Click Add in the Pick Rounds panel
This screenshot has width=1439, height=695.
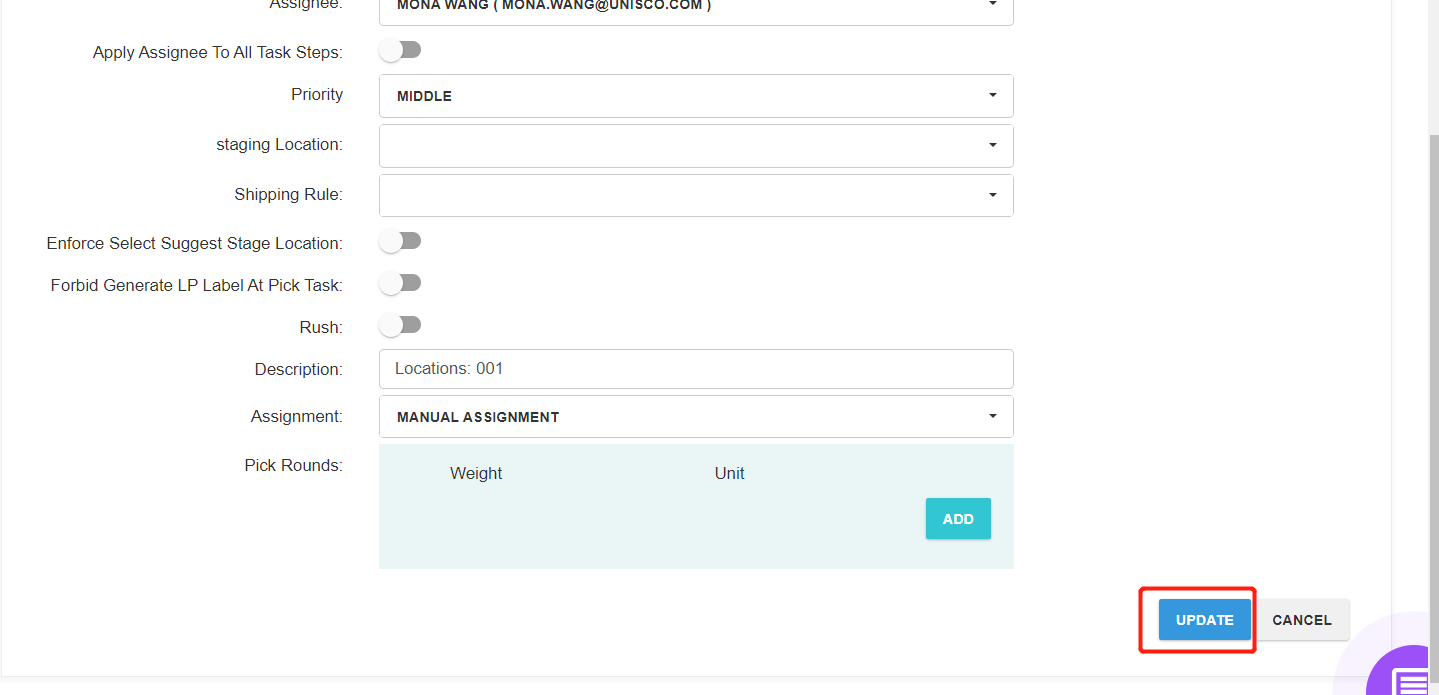click(x=958, y=519)
